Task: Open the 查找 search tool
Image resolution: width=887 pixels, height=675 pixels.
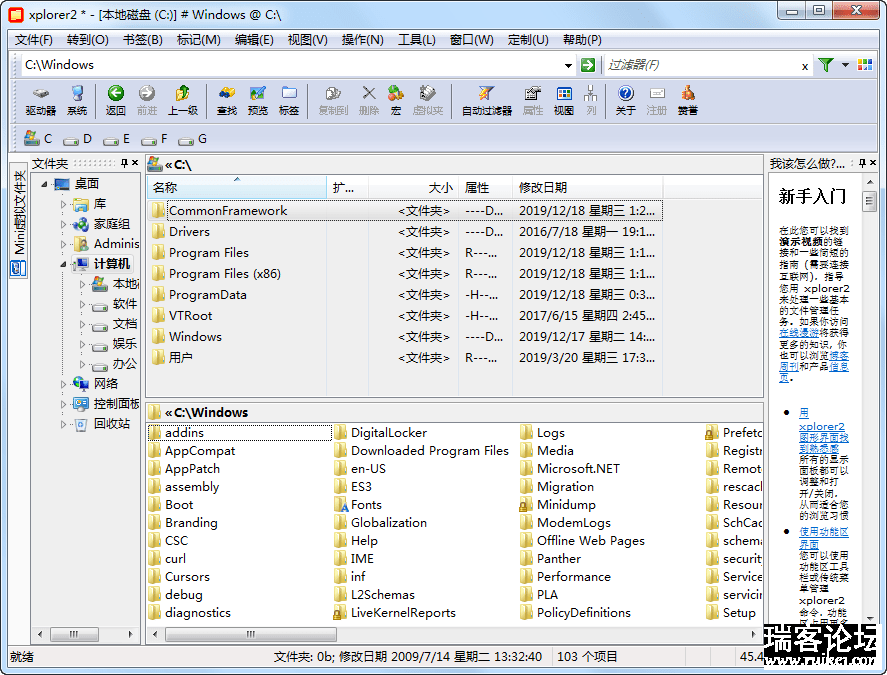Action: coord(227,100)
